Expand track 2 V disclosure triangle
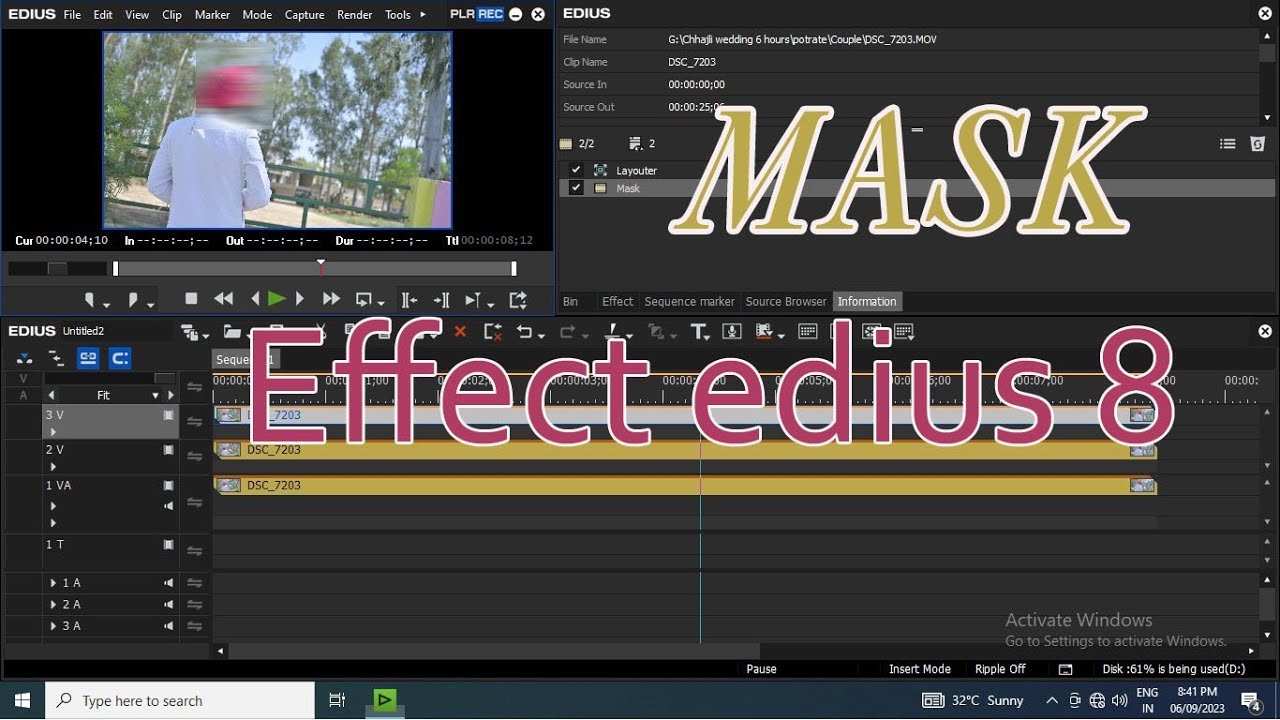This screenshot has width=1280, height=720. (53, 467)
